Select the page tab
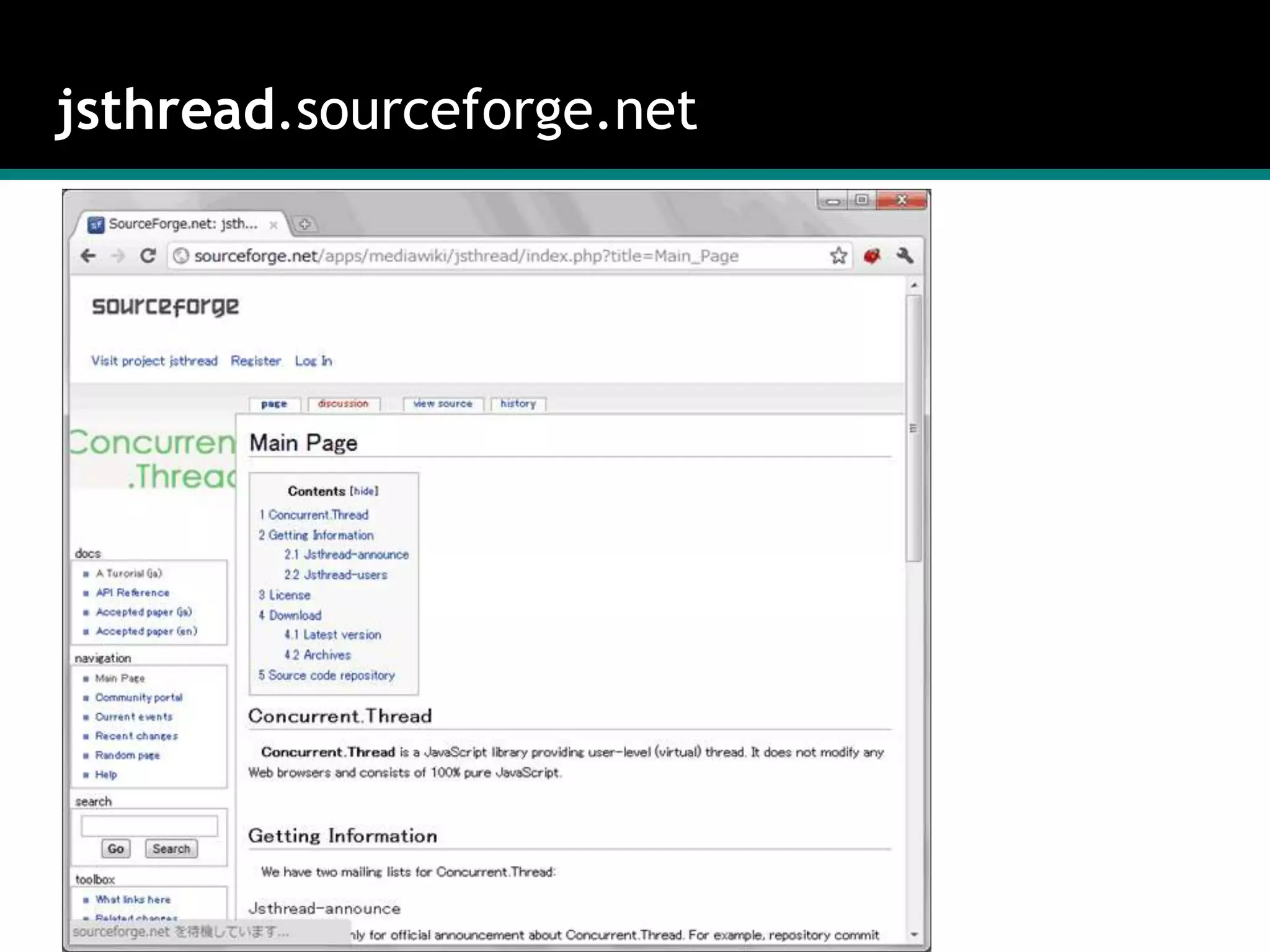 tap(274, 404)
